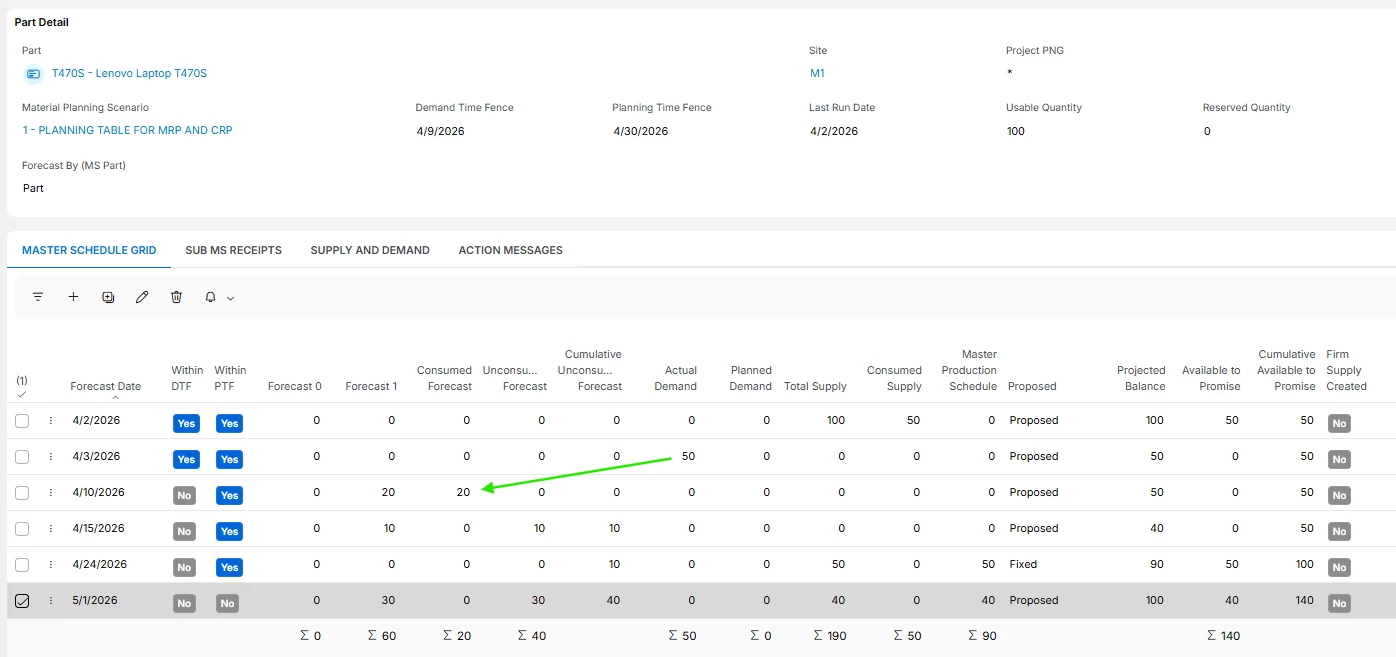
Task: Click Within DTF column header
Action: 187,378
